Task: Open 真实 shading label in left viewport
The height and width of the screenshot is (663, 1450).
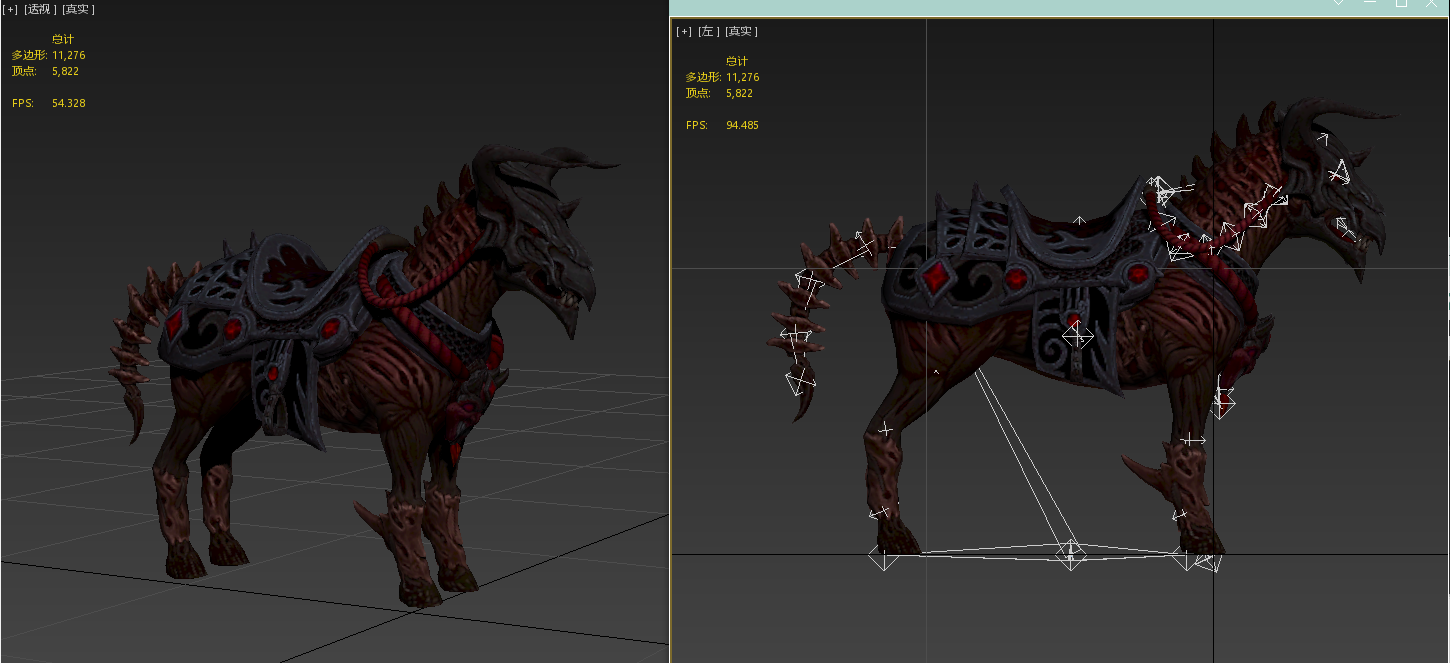Action: coord(741,31)
